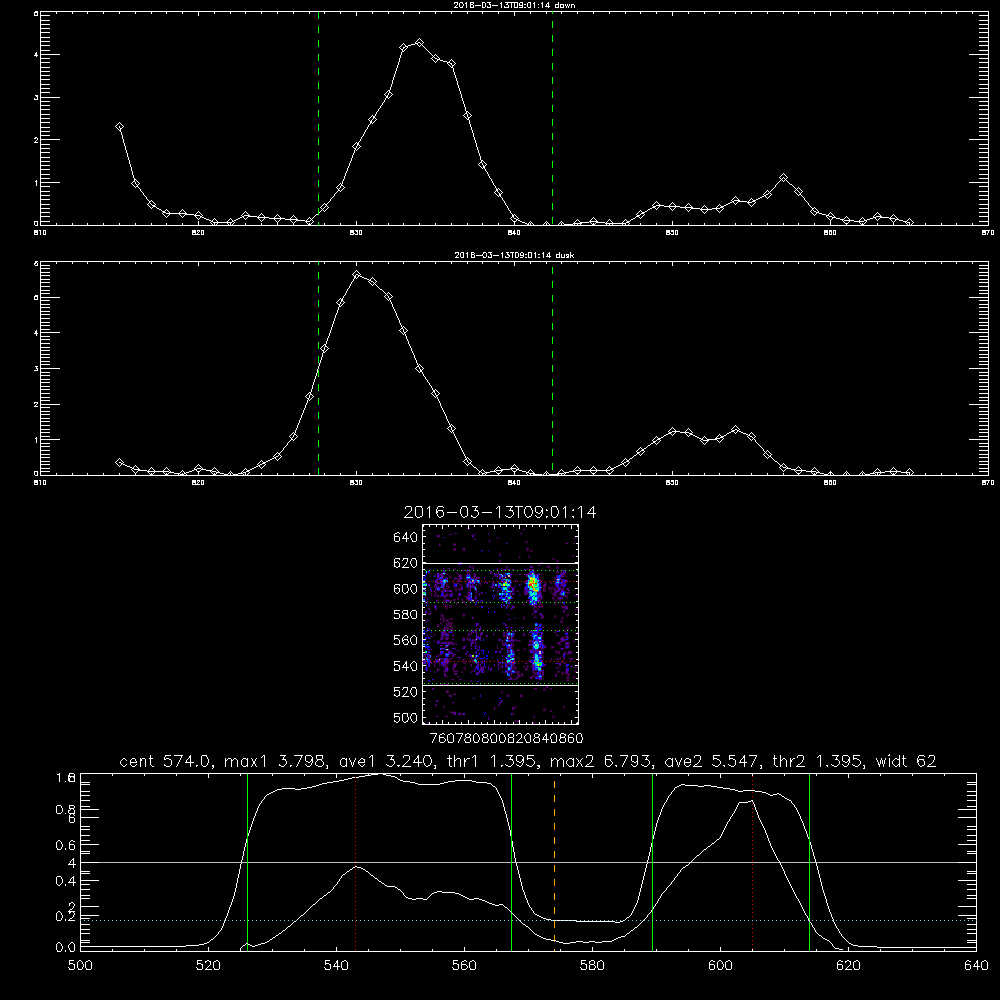This screenshot has height=1000, width=1000.
Task: Click the peak diamond marker in dusk plot
Action: click(357, 275)
